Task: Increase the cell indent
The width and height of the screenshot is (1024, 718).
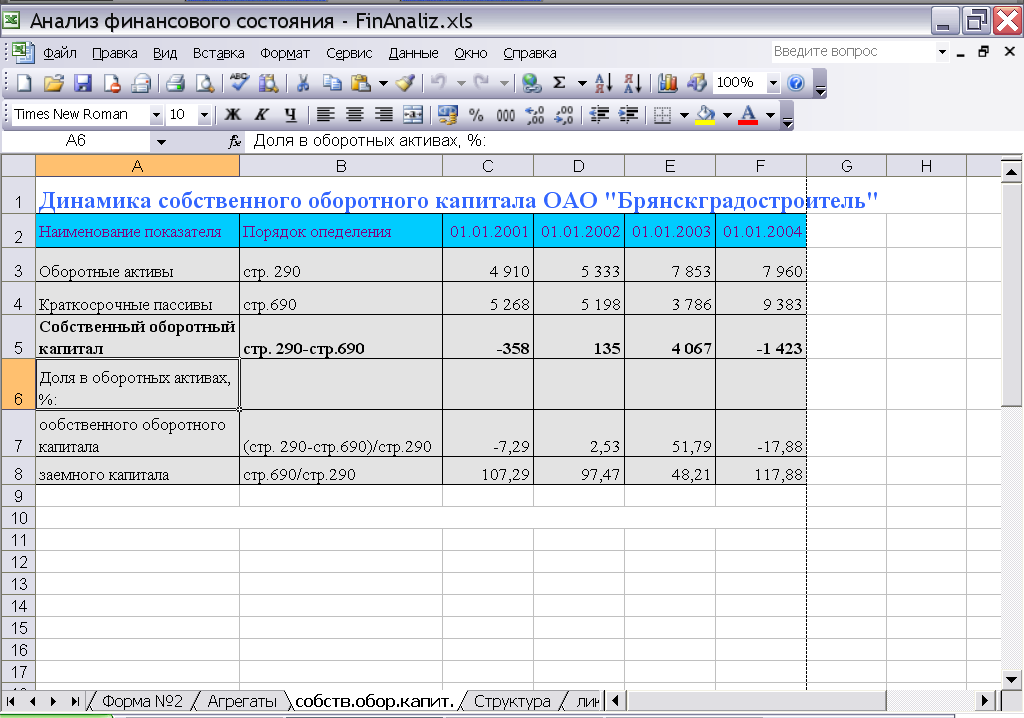Action: coord(628,115)
